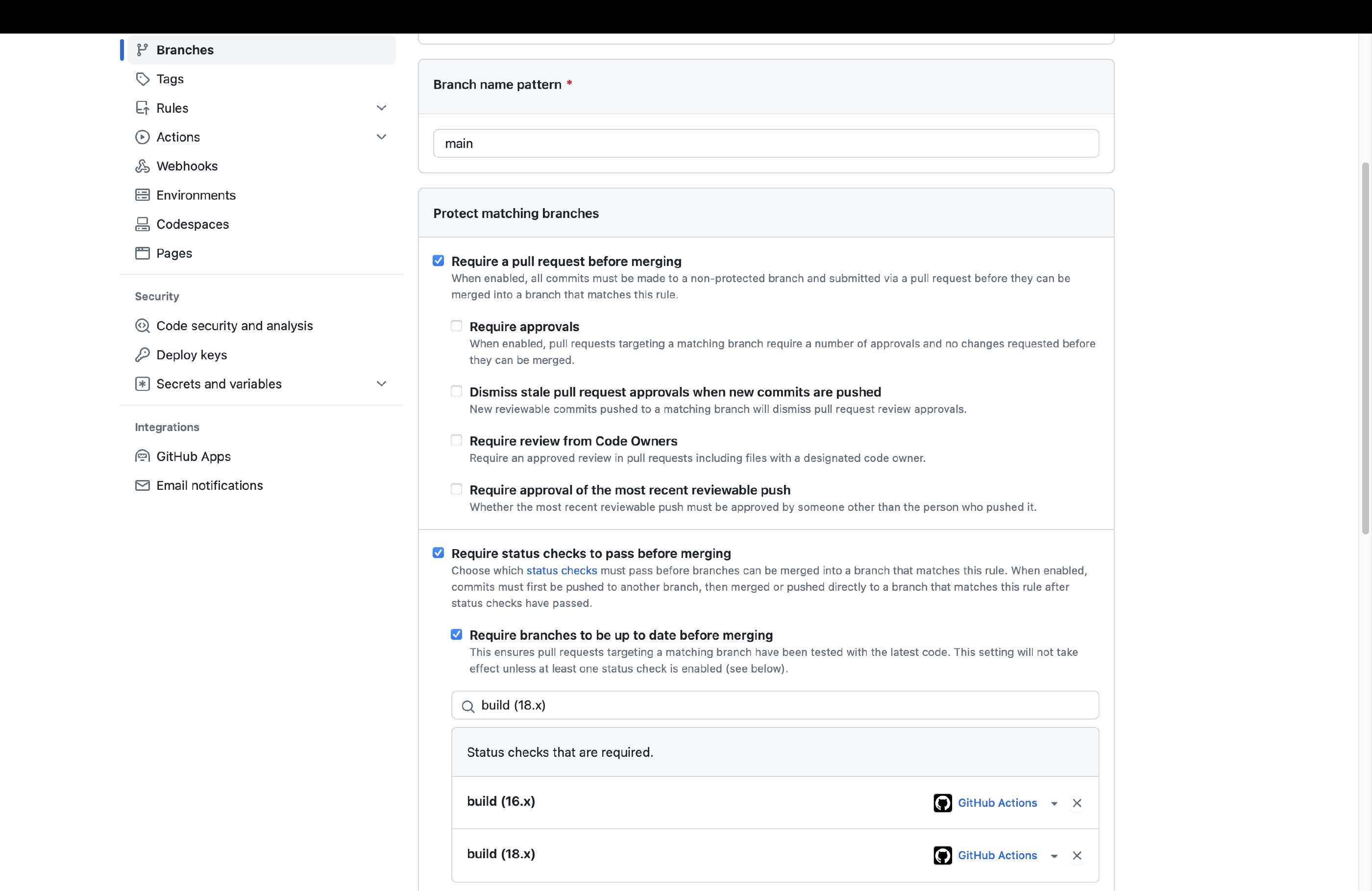Click the page's vertical scrollbar

coord(1365,348)
